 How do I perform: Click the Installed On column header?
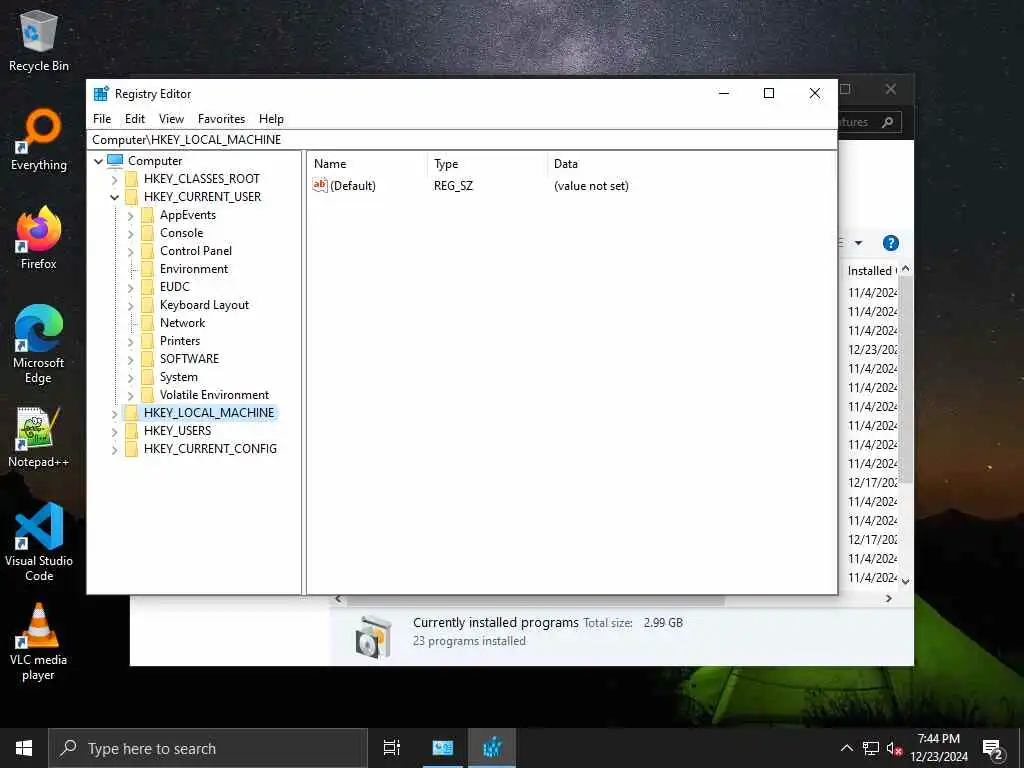tap(871, 270)
